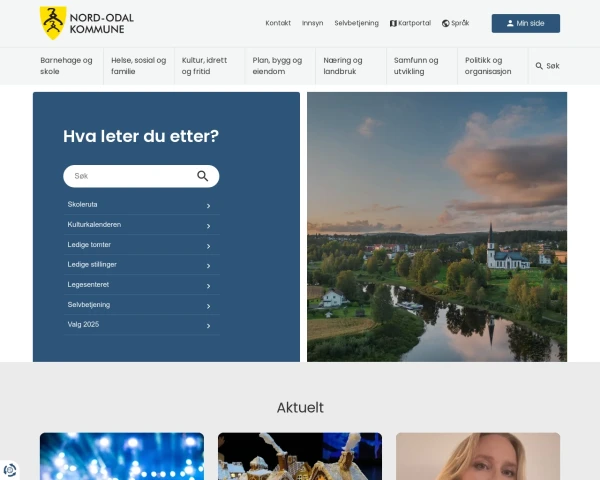Click the arrow in the Ledige tomter row
Image resolution: width=600 pixels, height=480 pixels.
(209, 246)
